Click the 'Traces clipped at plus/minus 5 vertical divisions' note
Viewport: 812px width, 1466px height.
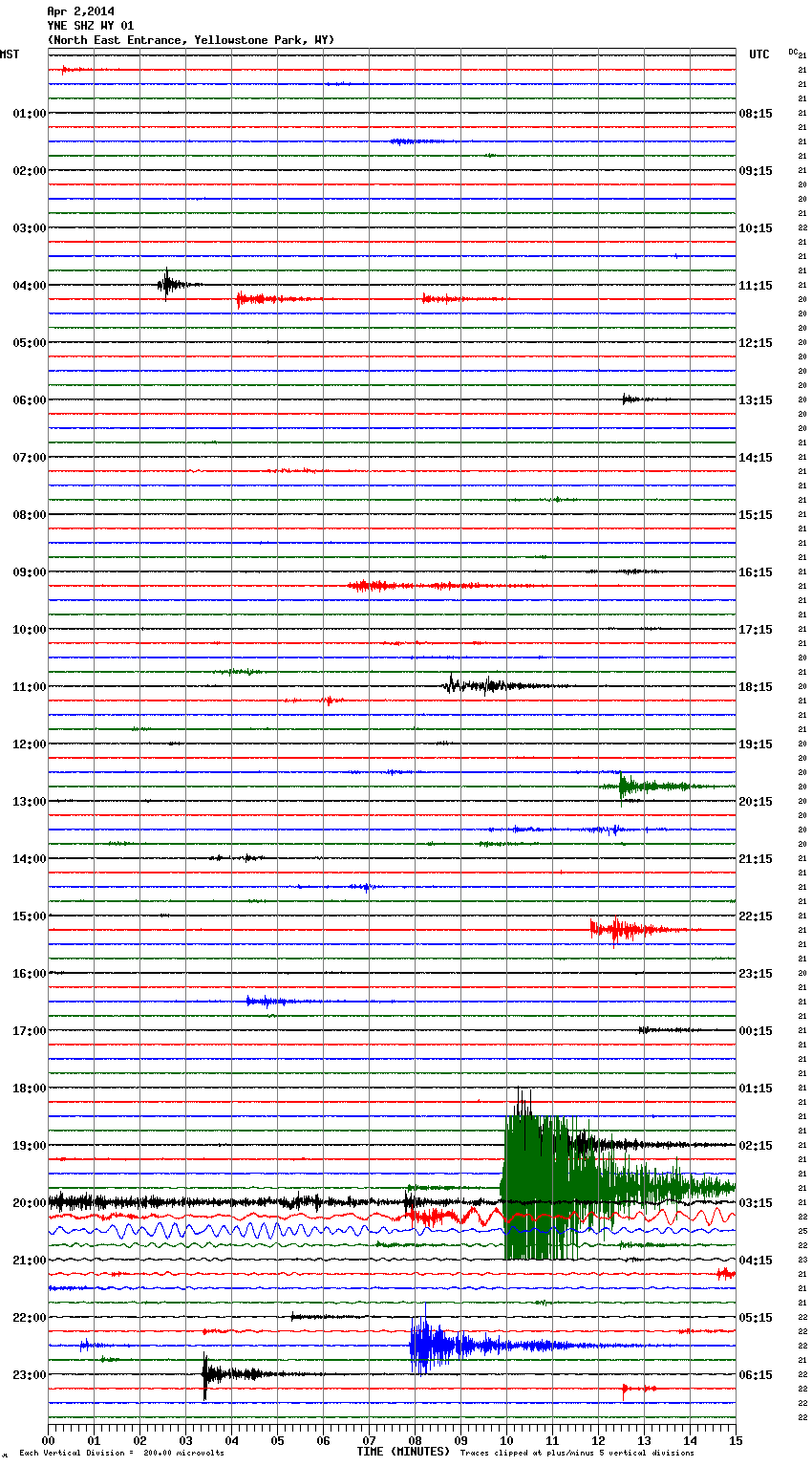click(x=577, y=1454)
